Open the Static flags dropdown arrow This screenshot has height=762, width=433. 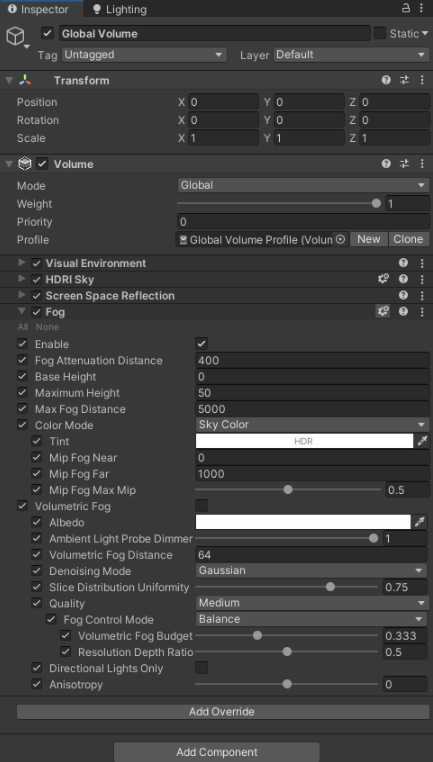pyautogui.click(x=425, y=34)
